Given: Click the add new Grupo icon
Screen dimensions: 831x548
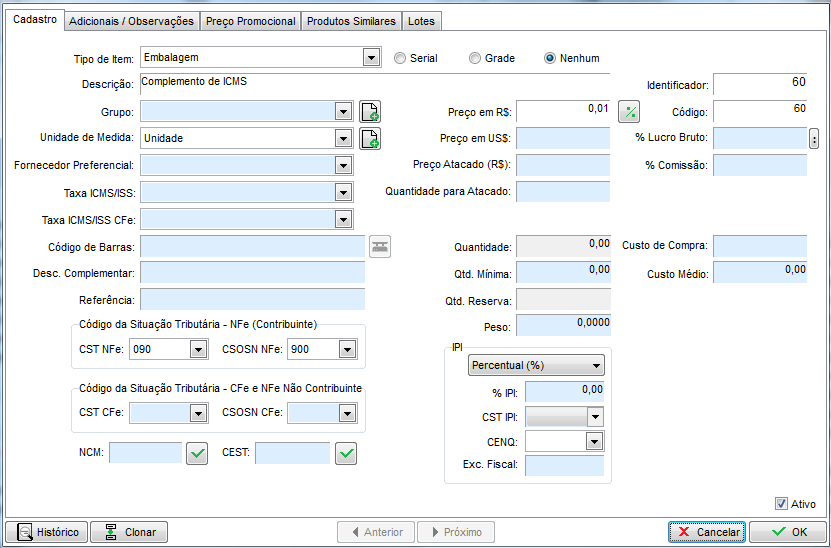Looking at the screenshot, I should click(370, 111).
